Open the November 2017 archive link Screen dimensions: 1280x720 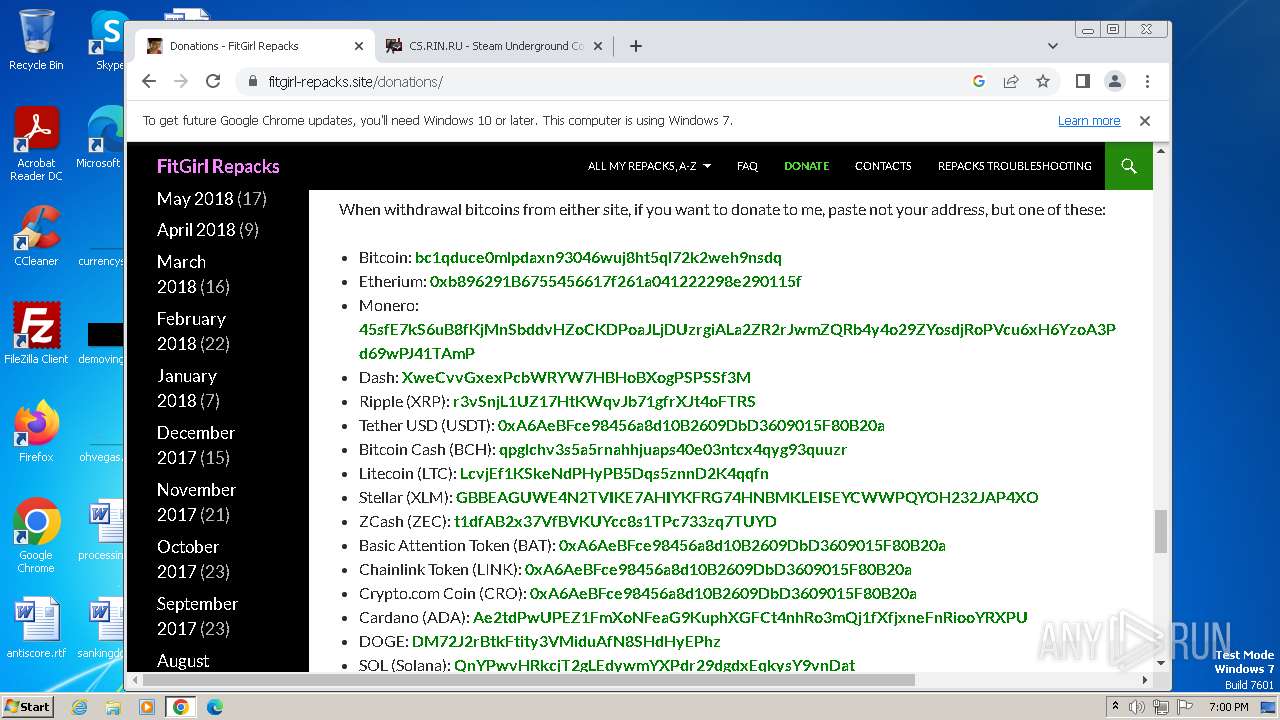click(x=196, y=502)
